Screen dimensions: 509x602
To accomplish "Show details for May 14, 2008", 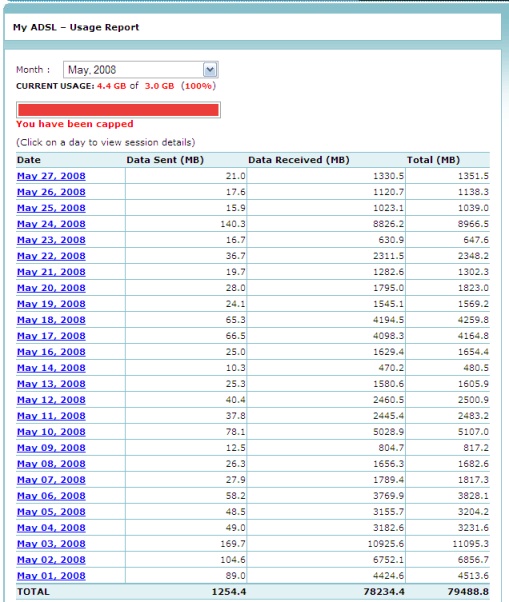I will coord(51,368).
